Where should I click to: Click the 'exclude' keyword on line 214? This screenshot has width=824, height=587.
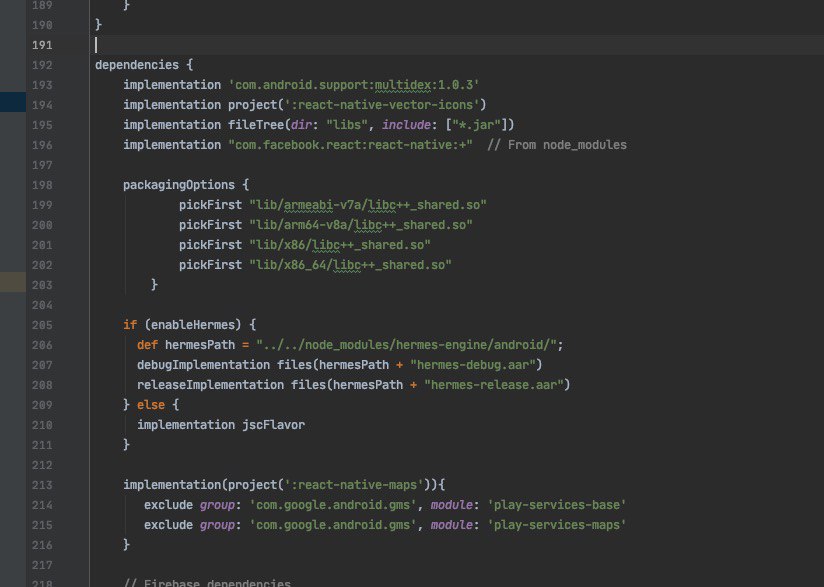(168, 505)
